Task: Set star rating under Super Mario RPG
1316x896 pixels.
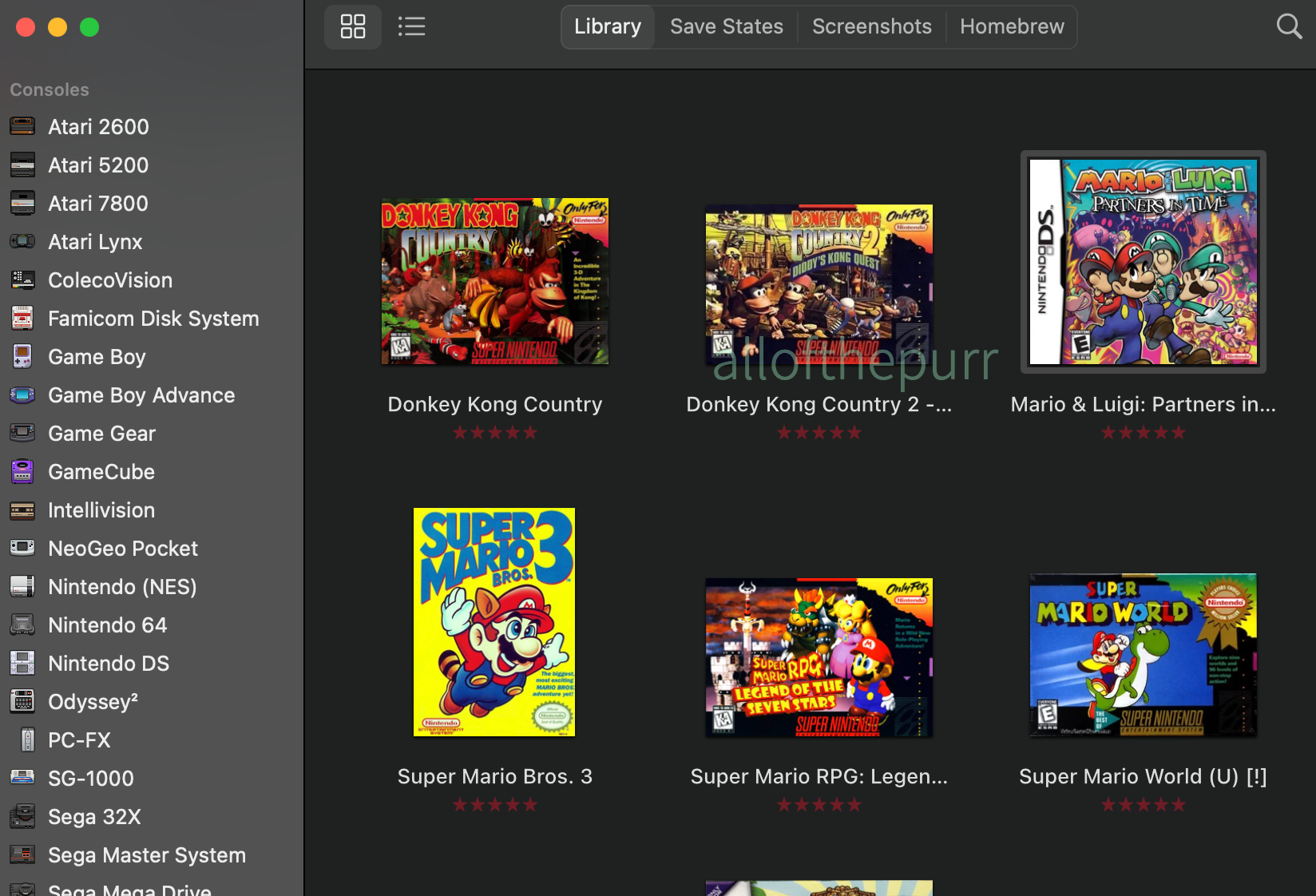Action: click(819, 805)
